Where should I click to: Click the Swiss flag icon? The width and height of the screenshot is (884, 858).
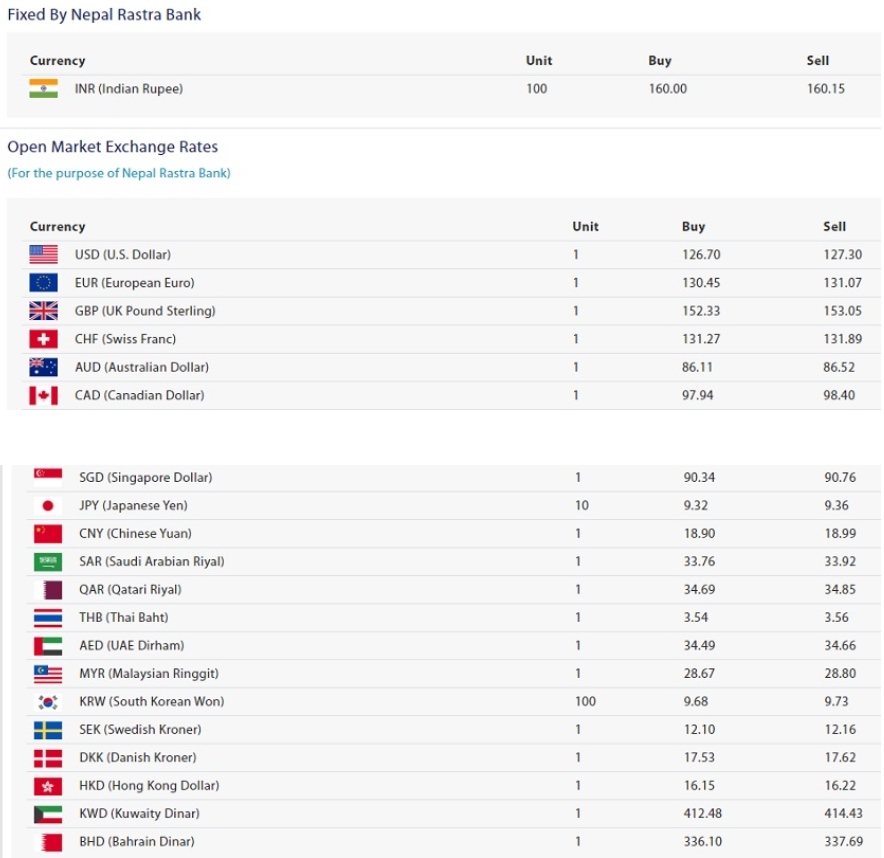(43, 339)
